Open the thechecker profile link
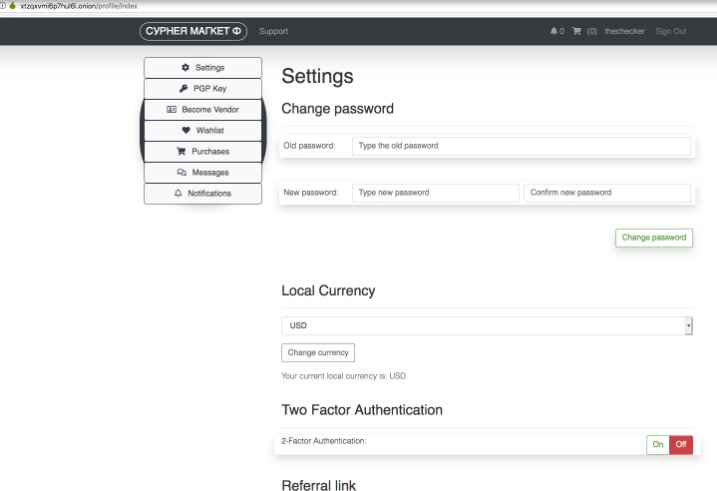This screenshot has width=717, height=491. coord(624,31)
